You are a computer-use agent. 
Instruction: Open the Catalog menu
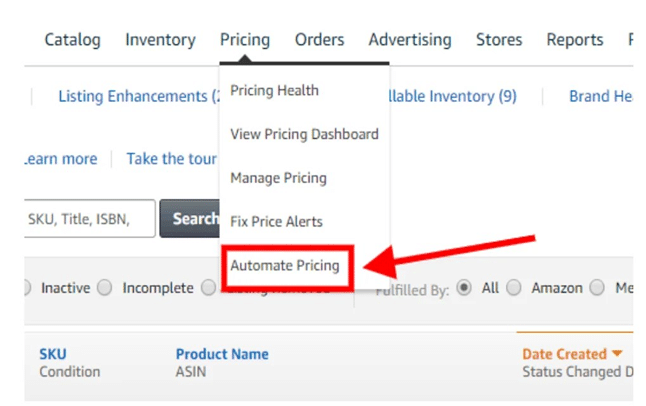click(72, 40)
